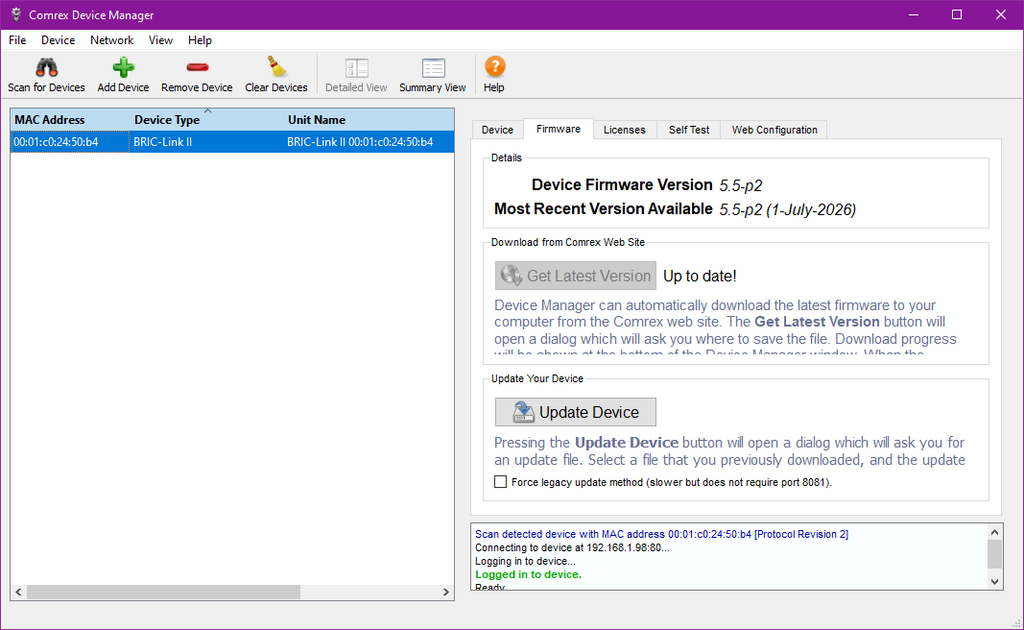Minimize the Comrex Device Manager window

click(913, 14)
